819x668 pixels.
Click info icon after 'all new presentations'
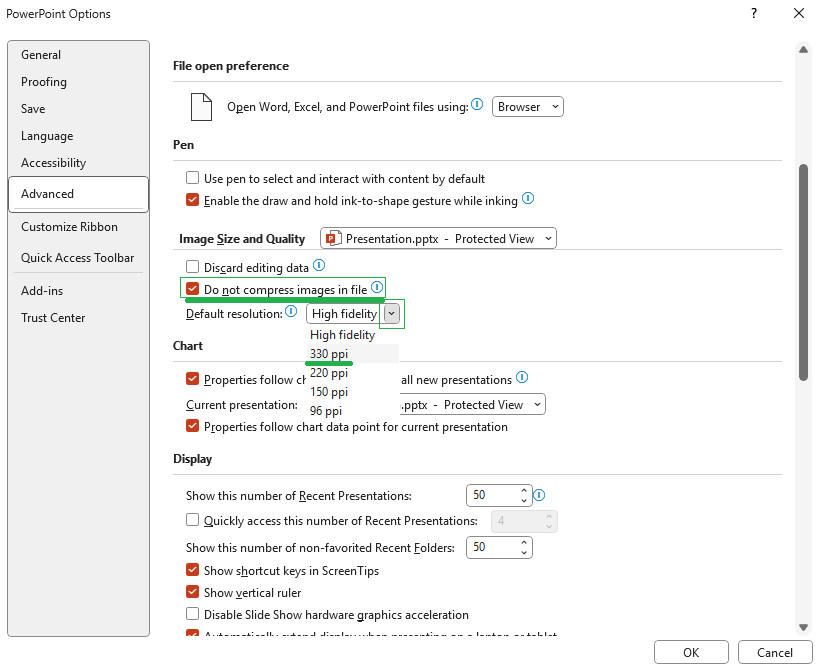pos(522,378)
